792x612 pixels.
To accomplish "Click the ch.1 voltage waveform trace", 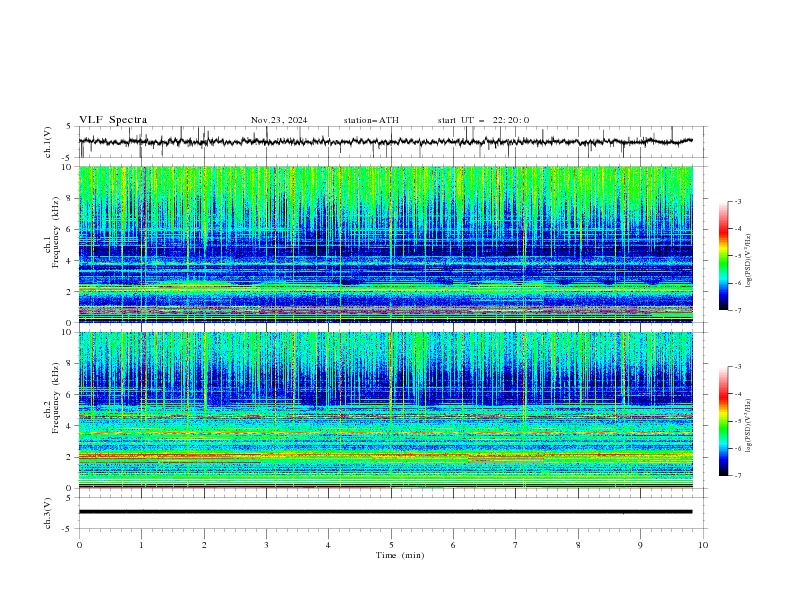I will 385,141.
